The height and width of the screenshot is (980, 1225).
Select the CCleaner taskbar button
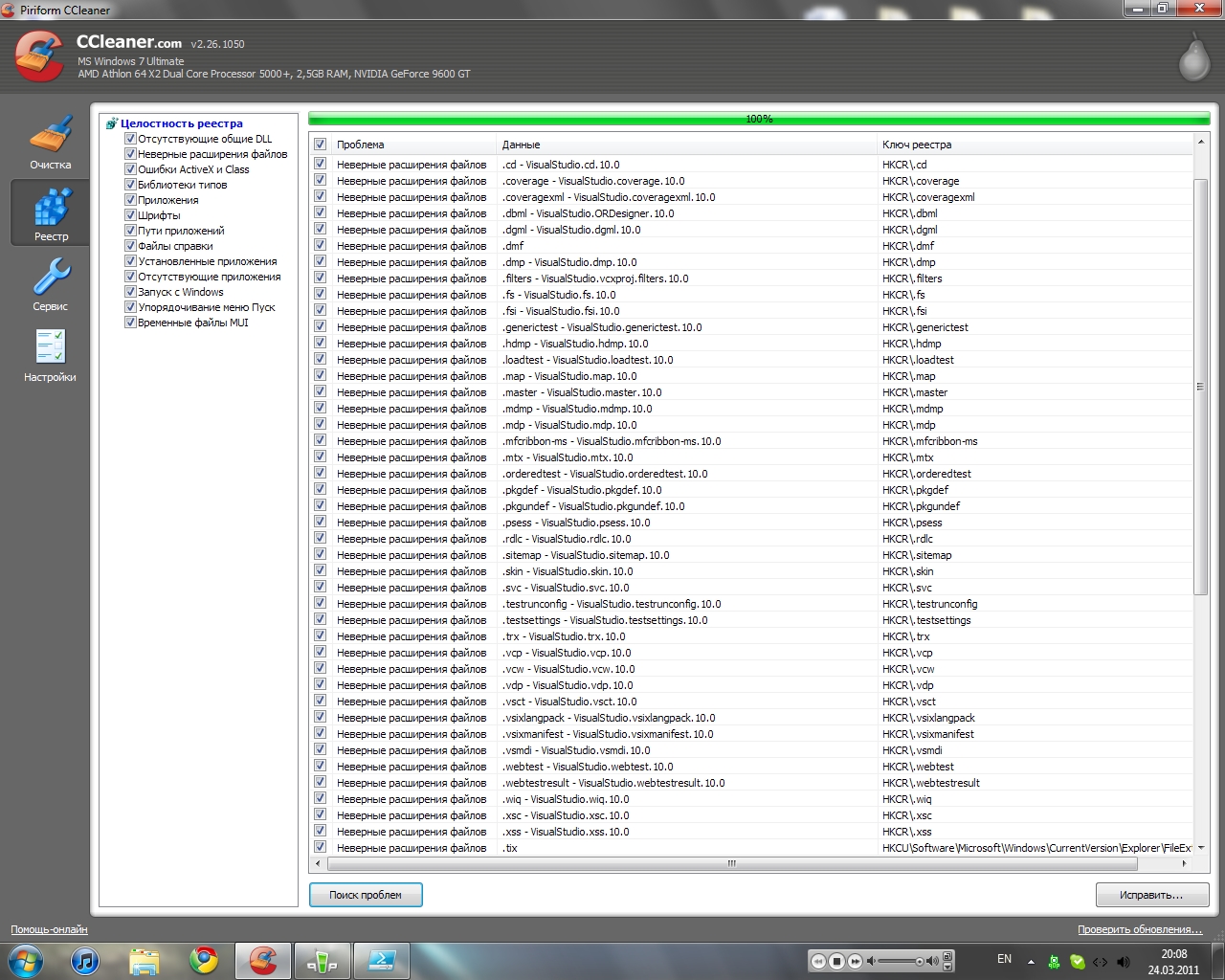(x=263, y=960)
